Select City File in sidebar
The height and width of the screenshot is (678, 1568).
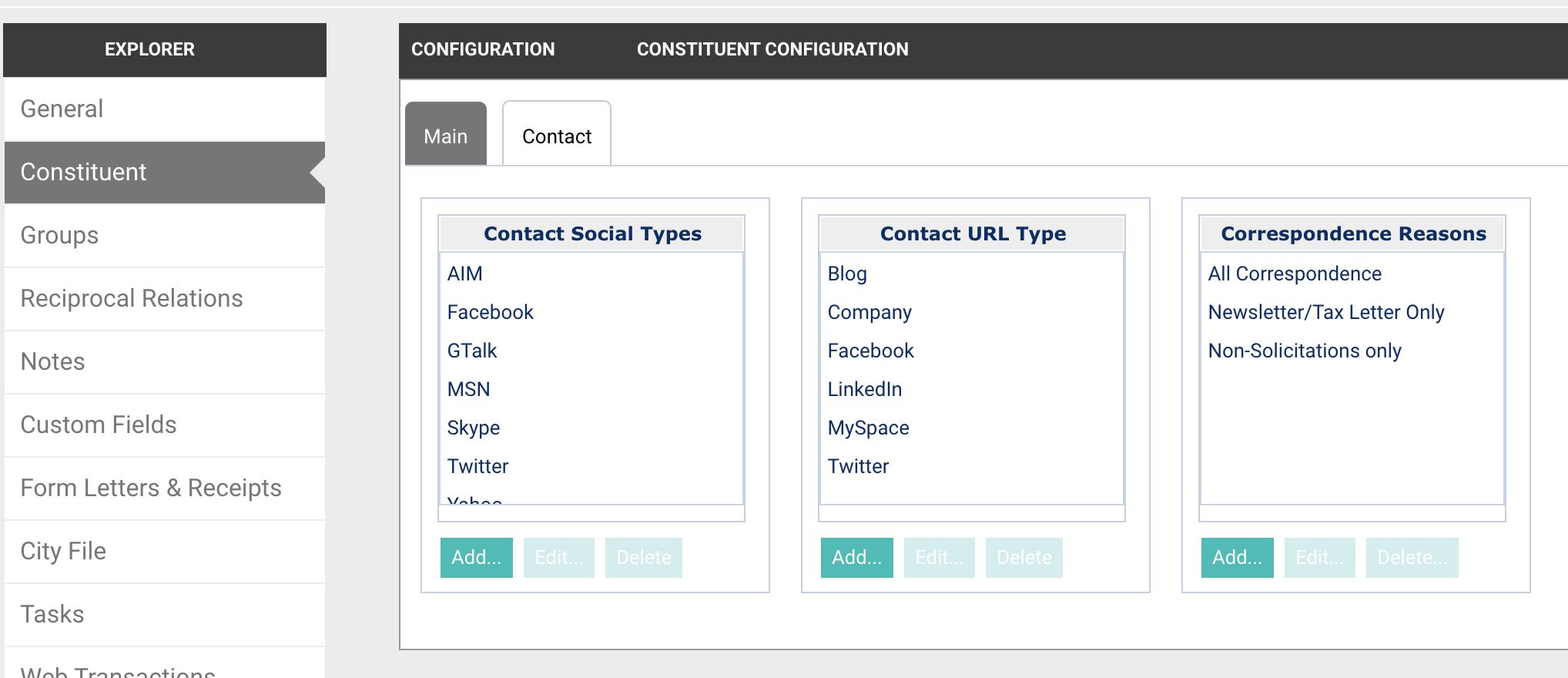(x=63, y=551)
